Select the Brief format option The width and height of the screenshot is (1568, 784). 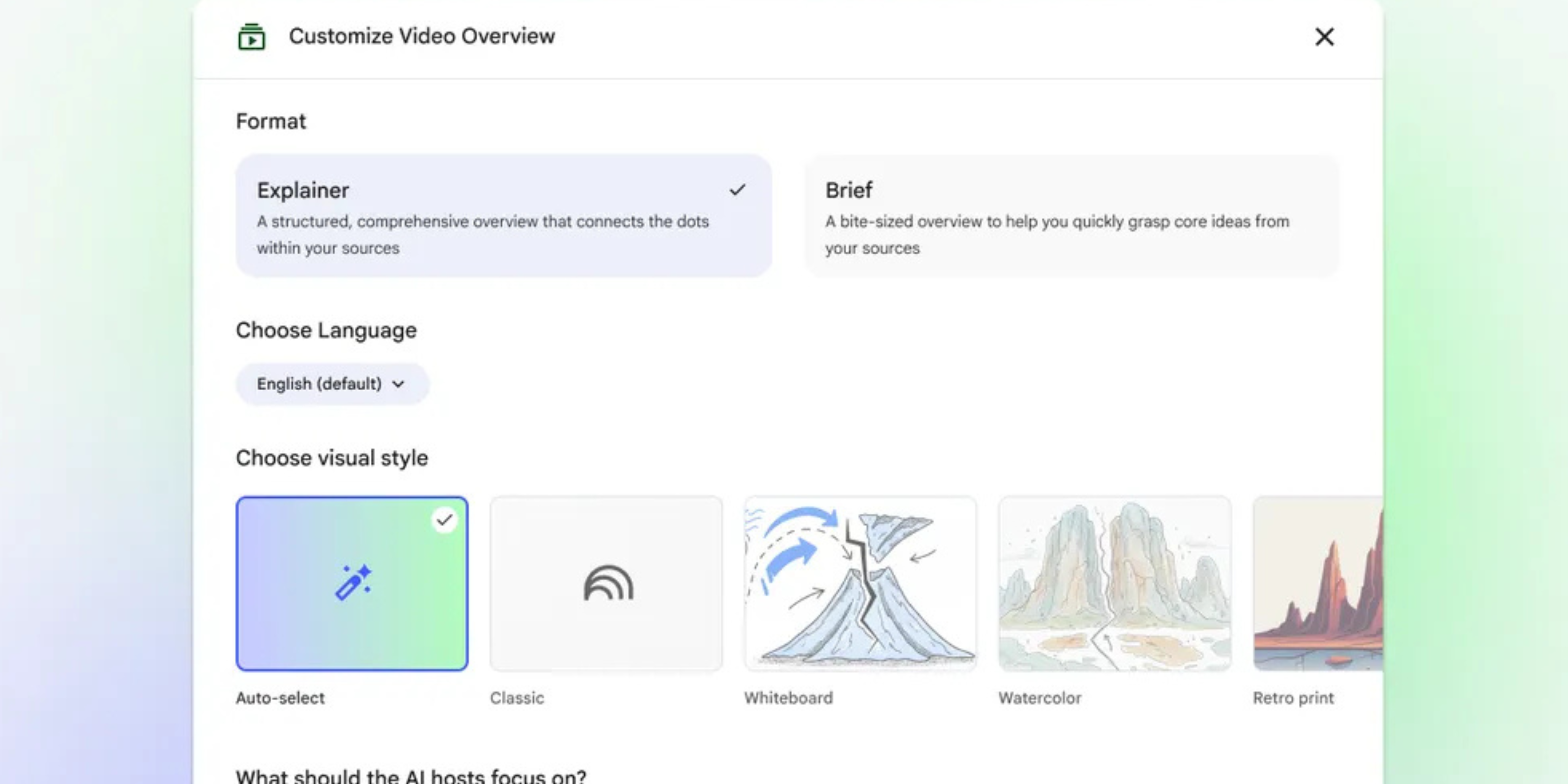point(1071,216)
